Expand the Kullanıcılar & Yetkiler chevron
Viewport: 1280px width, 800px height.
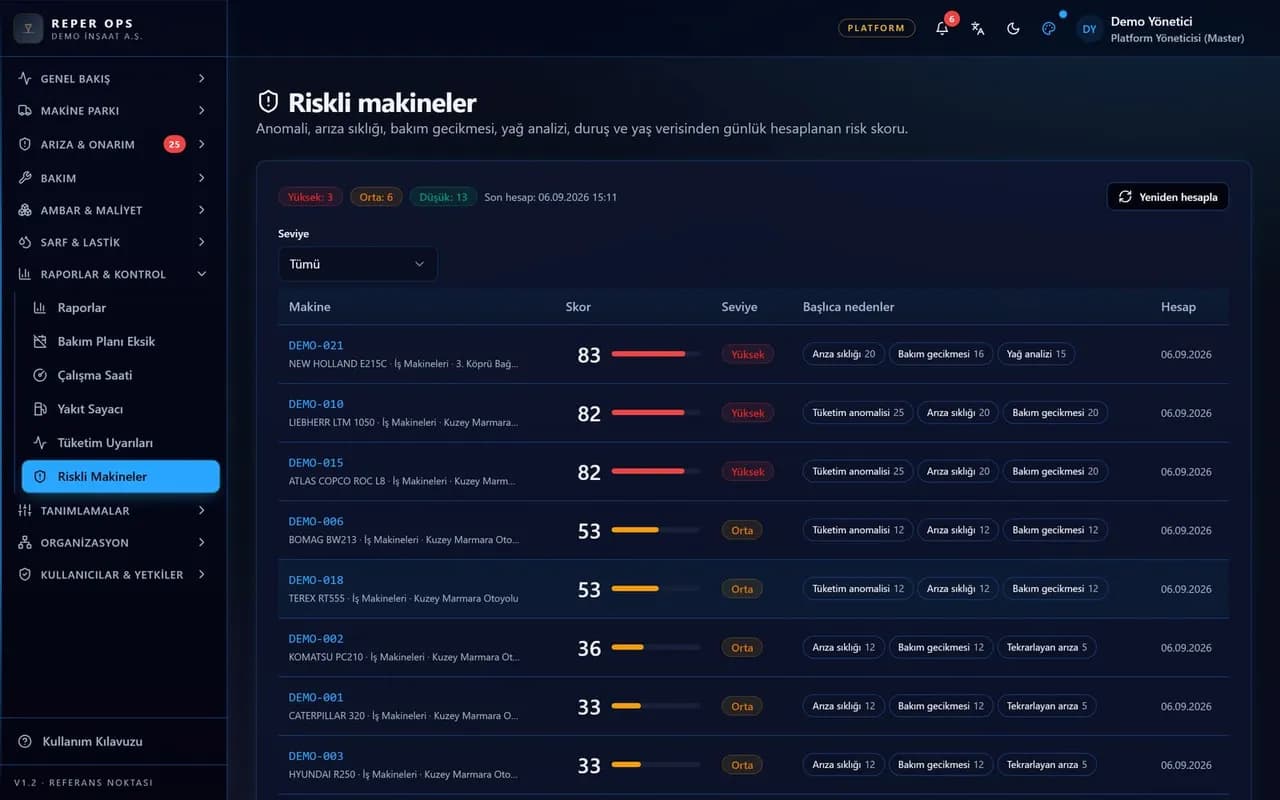202,574
